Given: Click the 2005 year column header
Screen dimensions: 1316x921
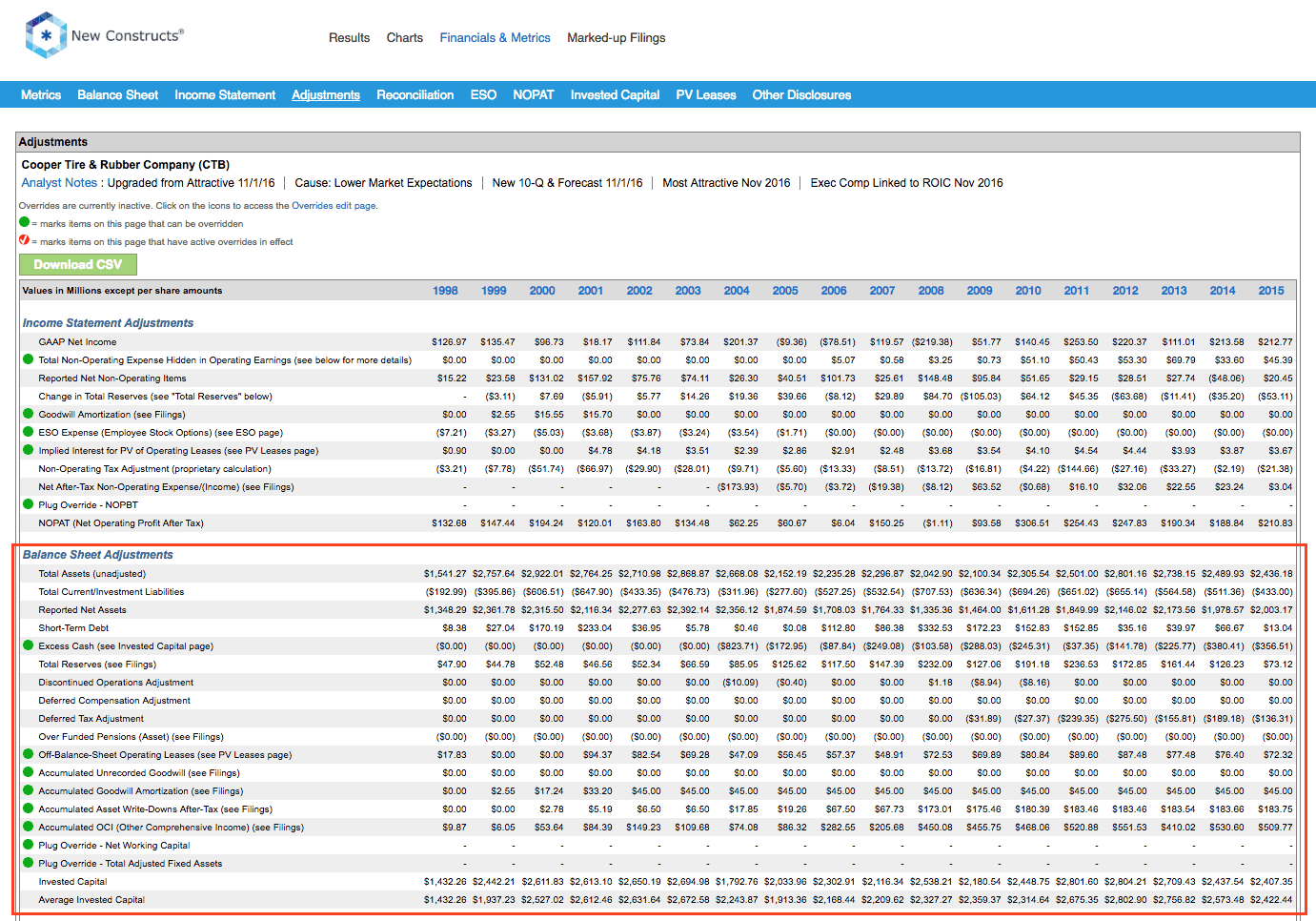Looking at the screenshot, I should (785, 291).
